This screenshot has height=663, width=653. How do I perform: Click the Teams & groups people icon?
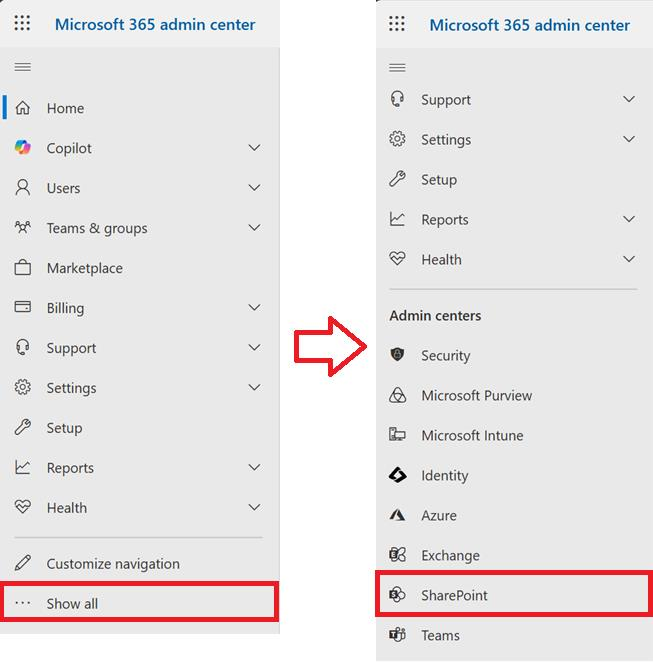[22, 227]
